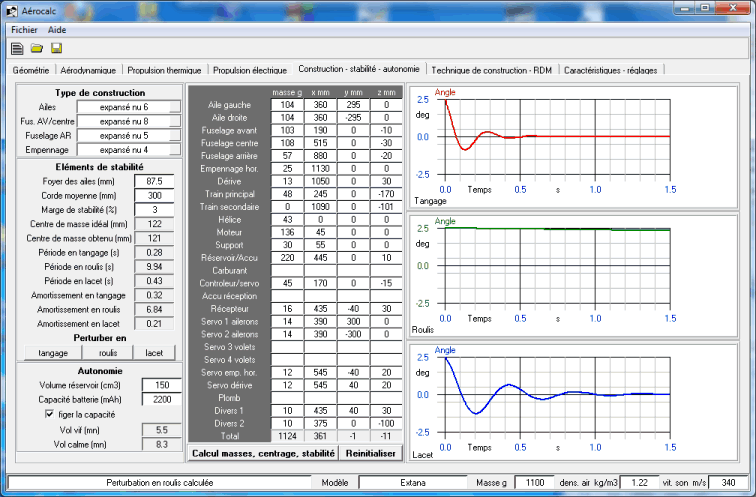Minimize the Aérocalc window

pyautogui.click(x=685, y=8)
